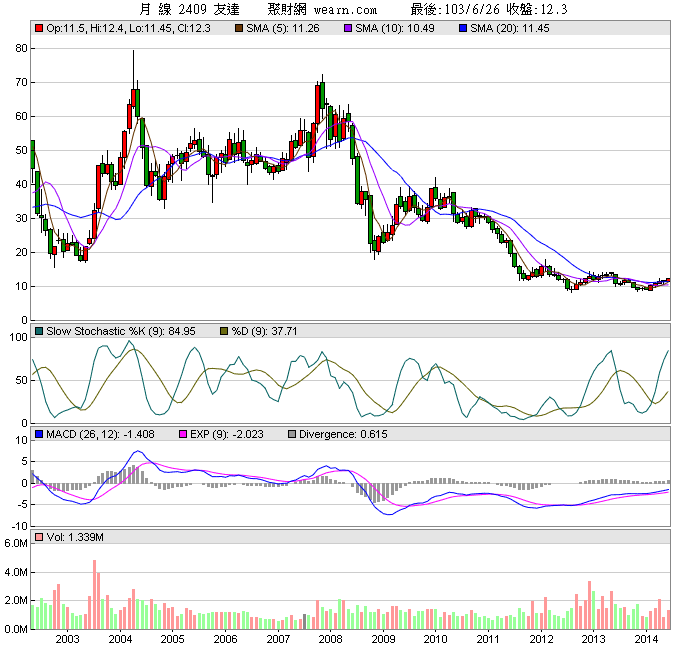
Task: Click the pink Vol legend swatch
Action: coord(39,537)
